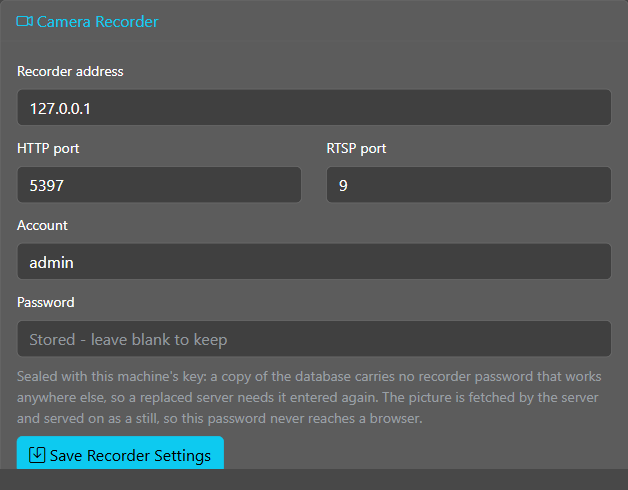Click the Account field showing admin
The image size is (628, 490).
[x=314, y=262]
